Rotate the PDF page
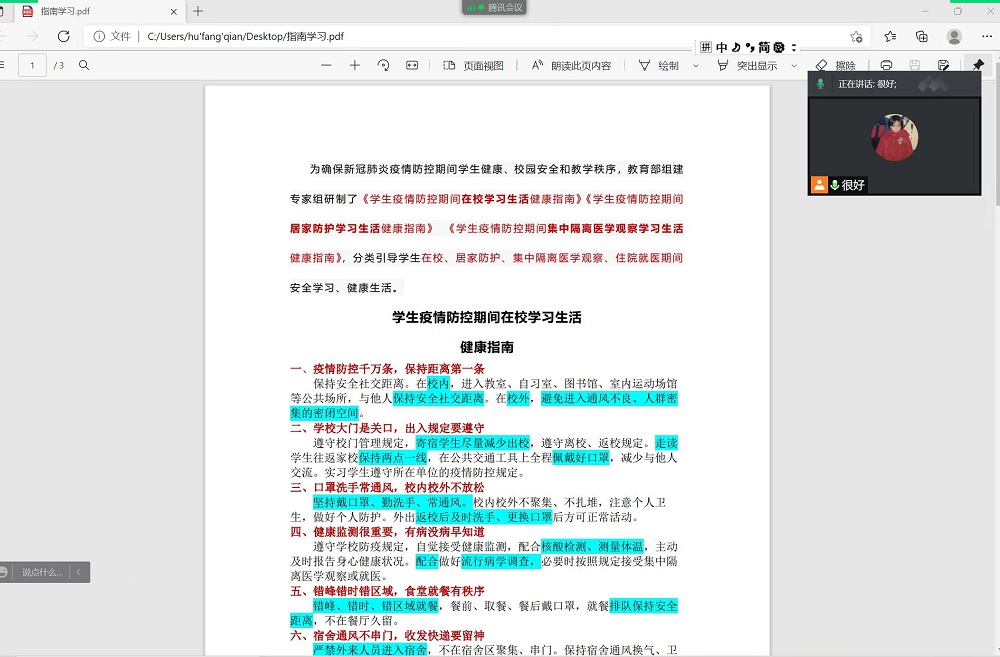Viewport: 1000px width, 657px height. (383, 65)
